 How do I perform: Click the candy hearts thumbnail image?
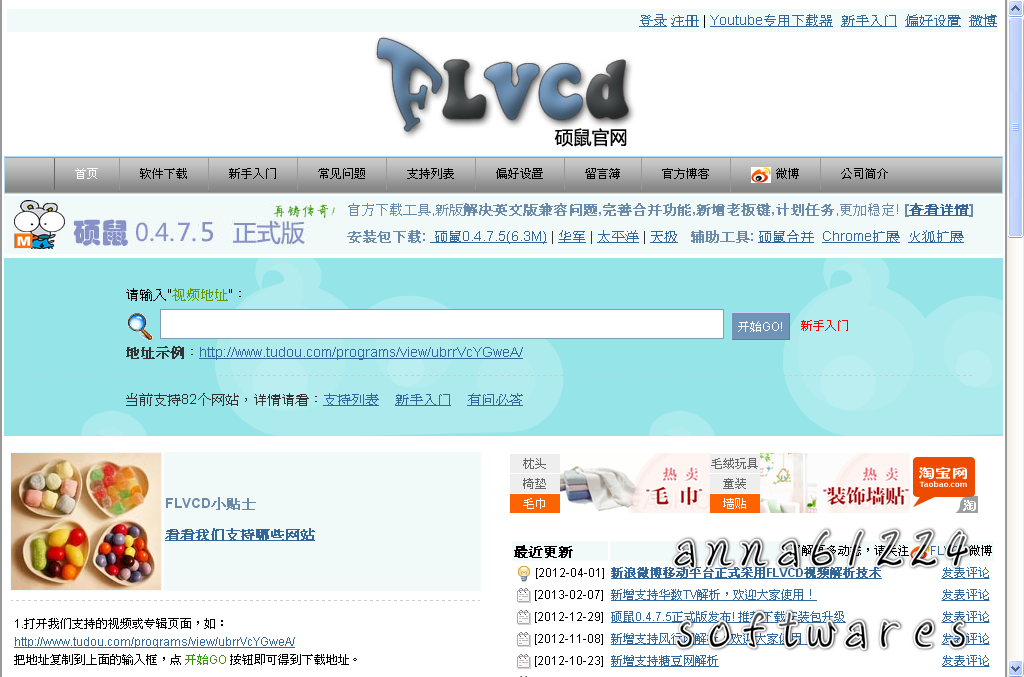point(86,521)
